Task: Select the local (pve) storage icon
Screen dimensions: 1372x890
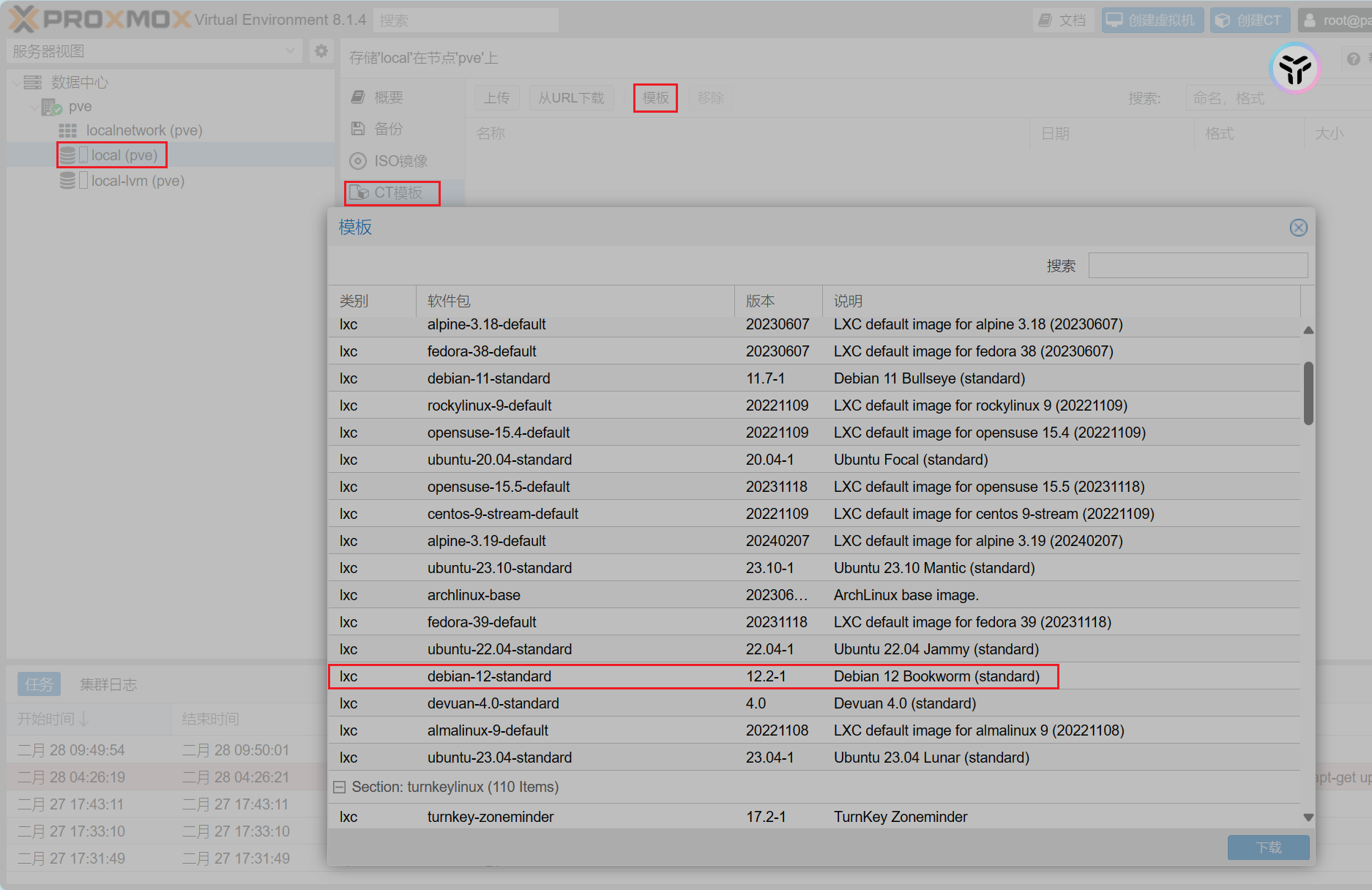Action: coord(67,155)
